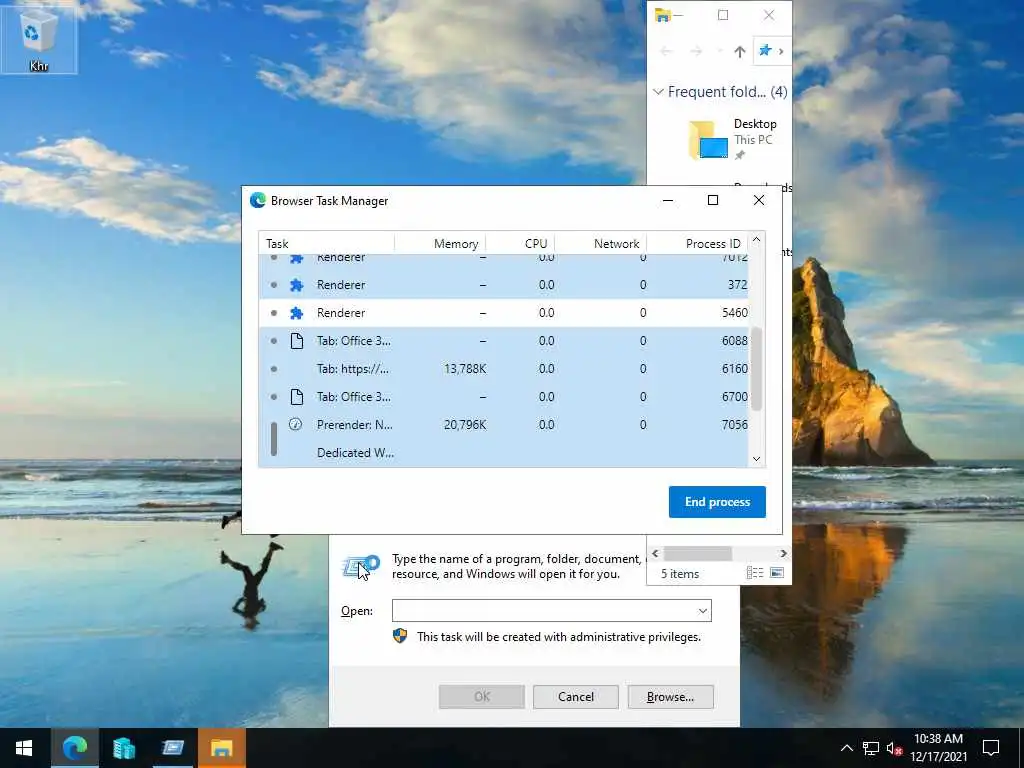Click the File Explorer title bar folder icon

[662, 15]
